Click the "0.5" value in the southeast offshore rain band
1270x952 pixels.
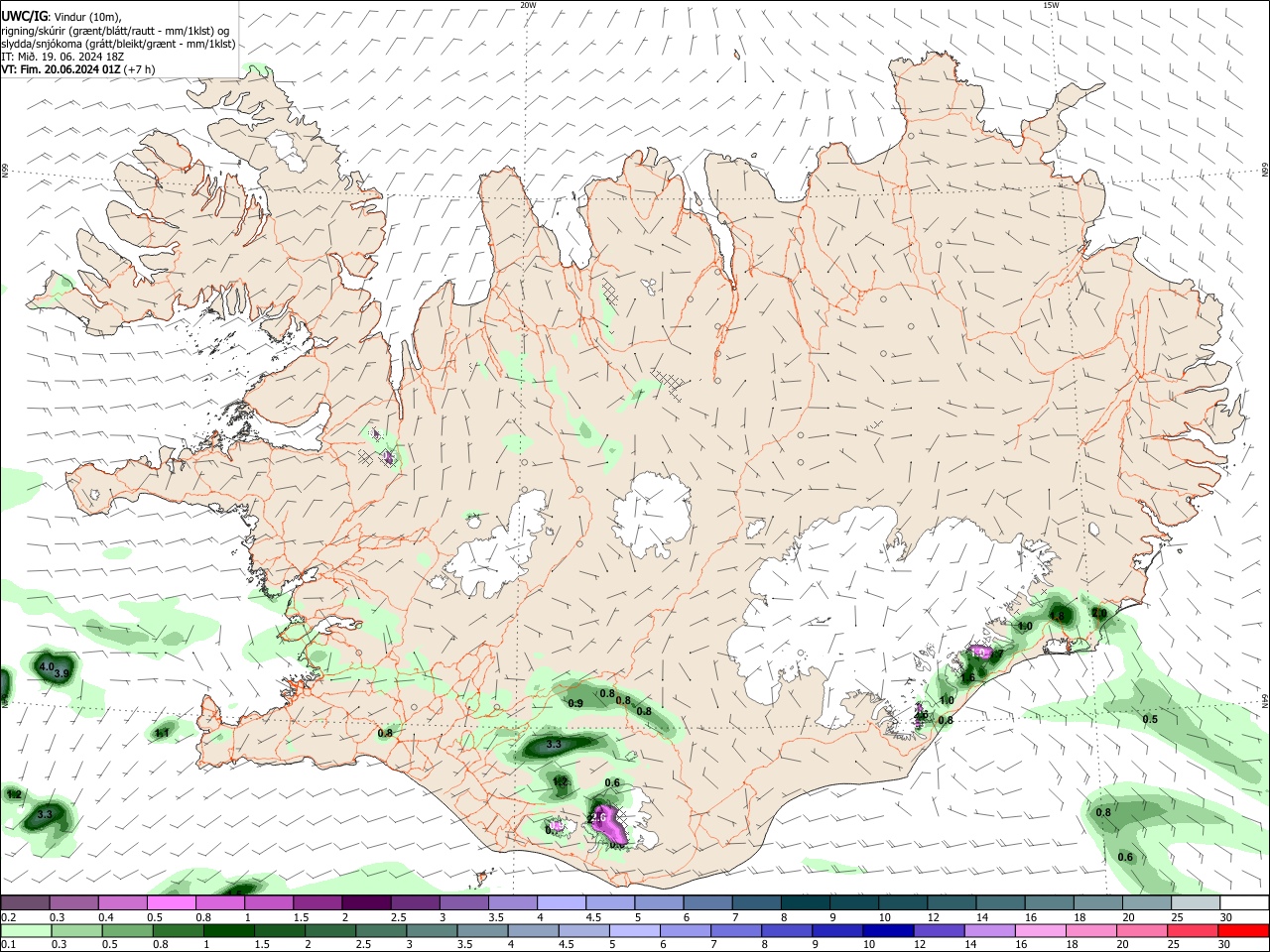1150,719
